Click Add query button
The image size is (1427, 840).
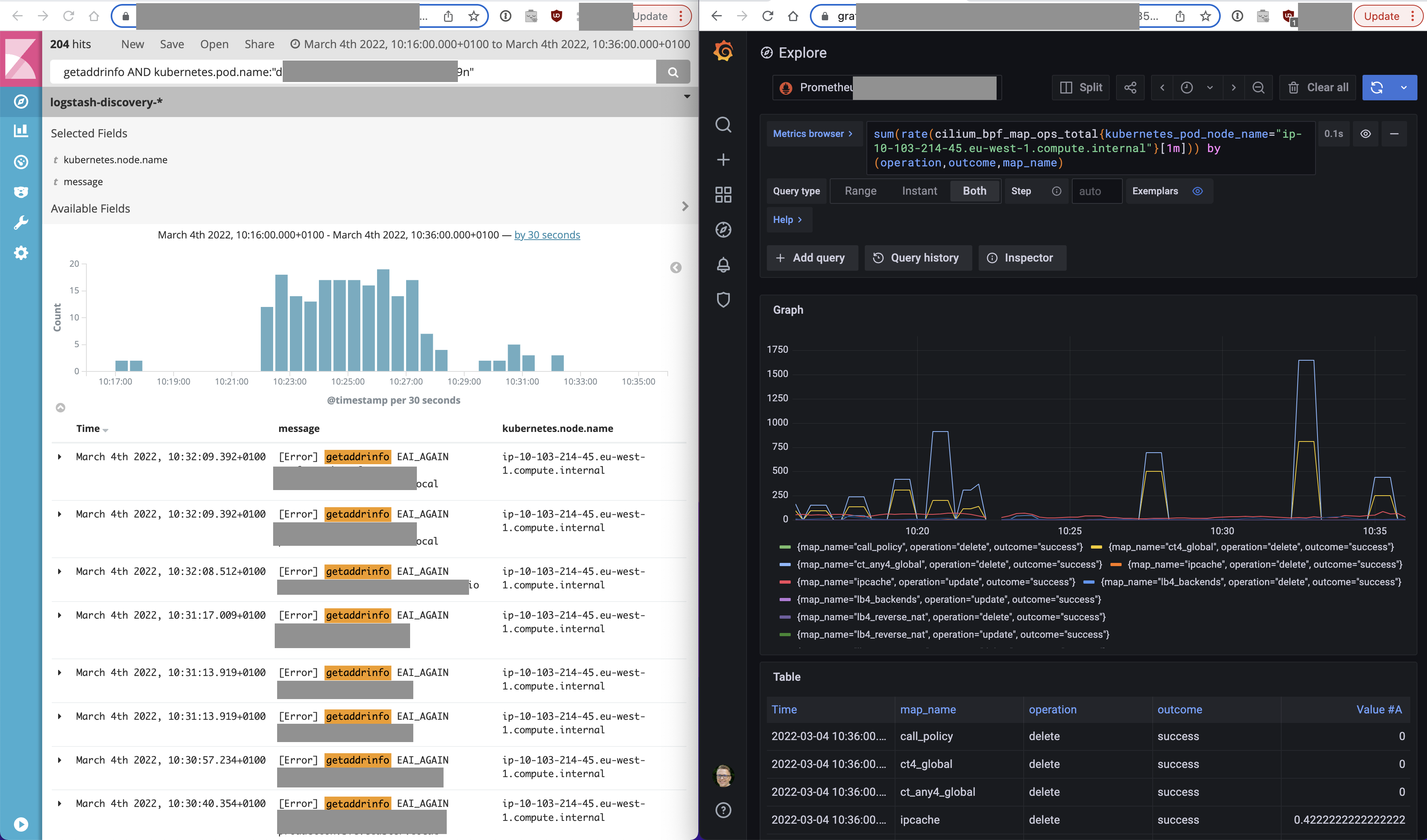click(812, 258)
